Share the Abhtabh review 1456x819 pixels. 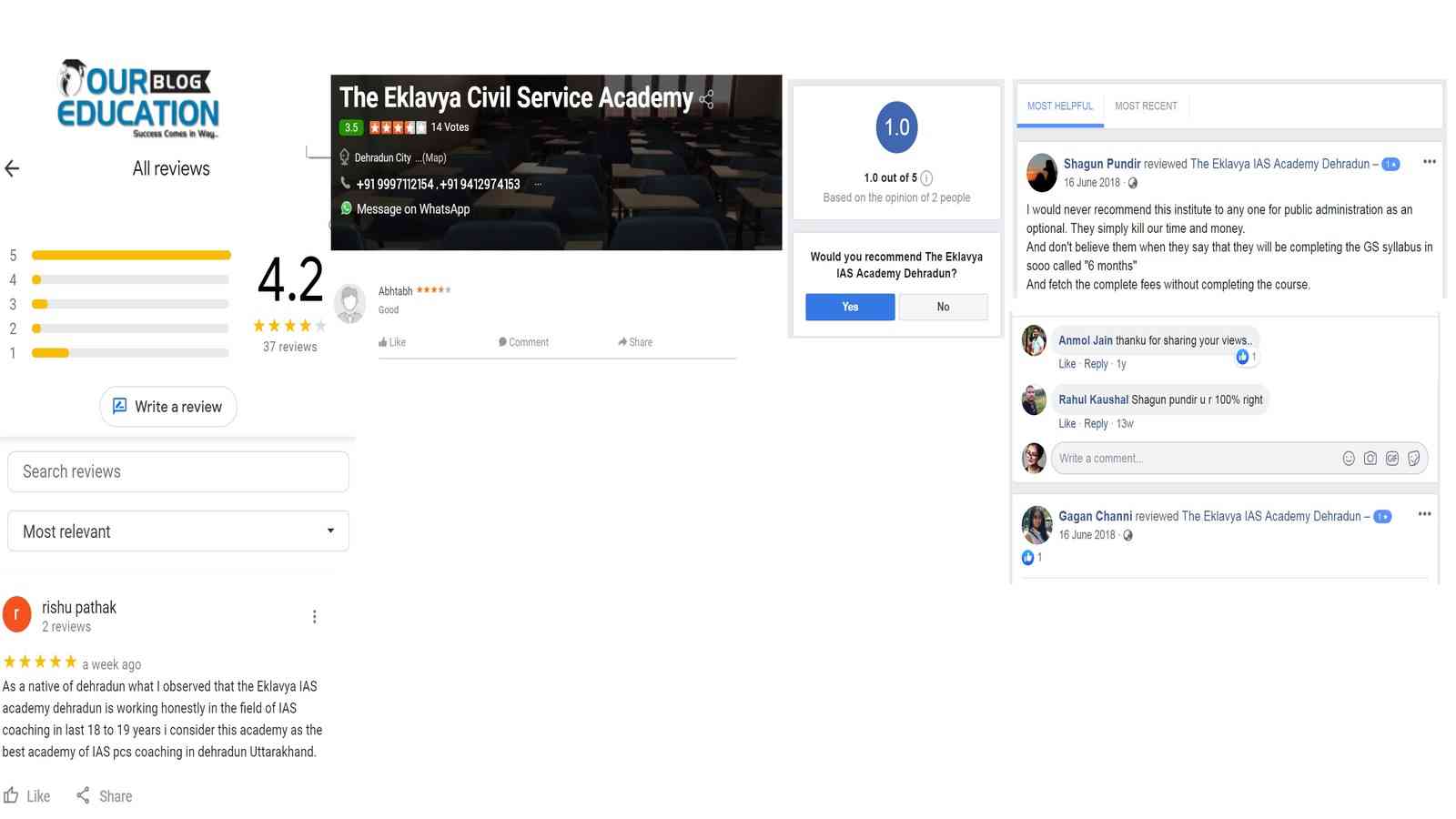point(635,342)
